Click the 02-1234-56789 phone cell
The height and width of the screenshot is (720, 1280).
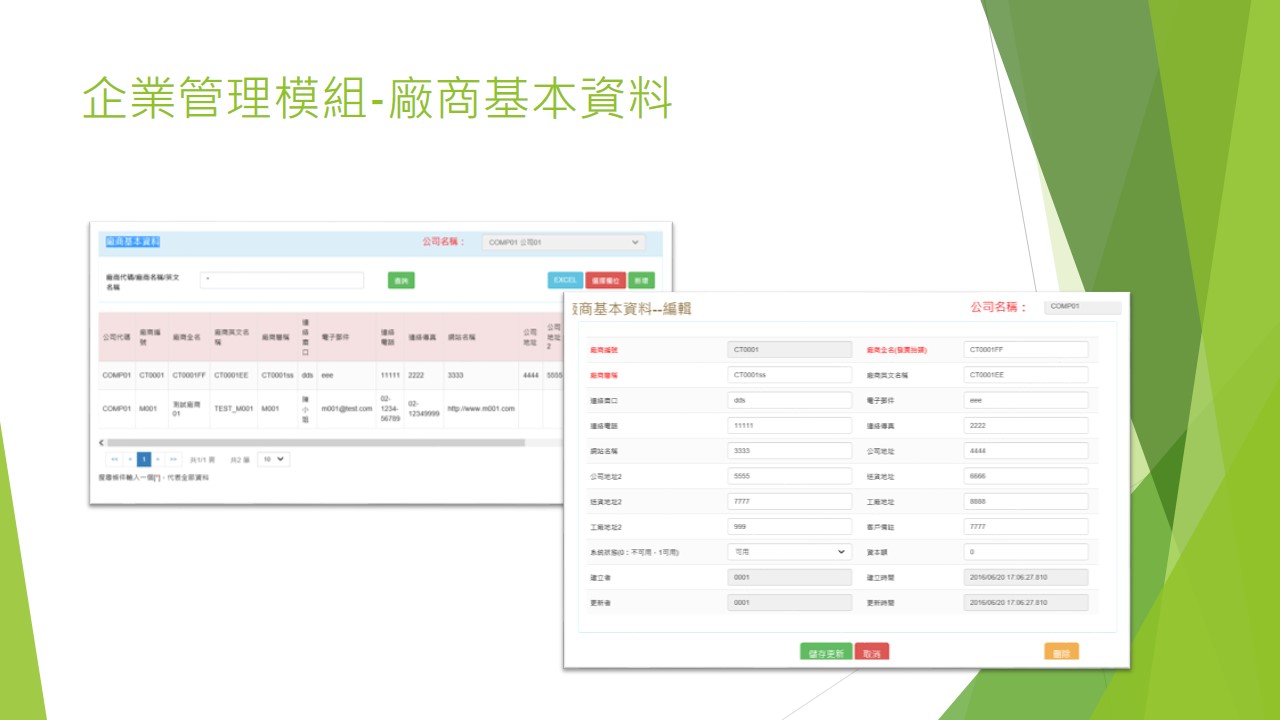(390, 408)
